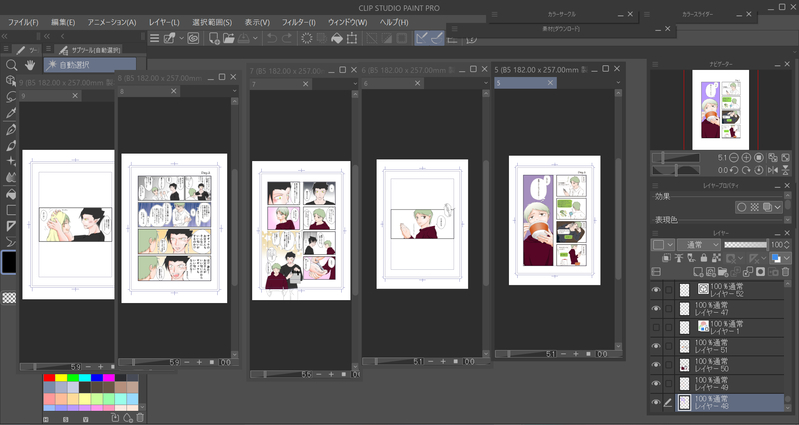The height and width of the screenshot is (425, 799).
Task: Pick the red swatch in color set
Action: click(49, 378)
